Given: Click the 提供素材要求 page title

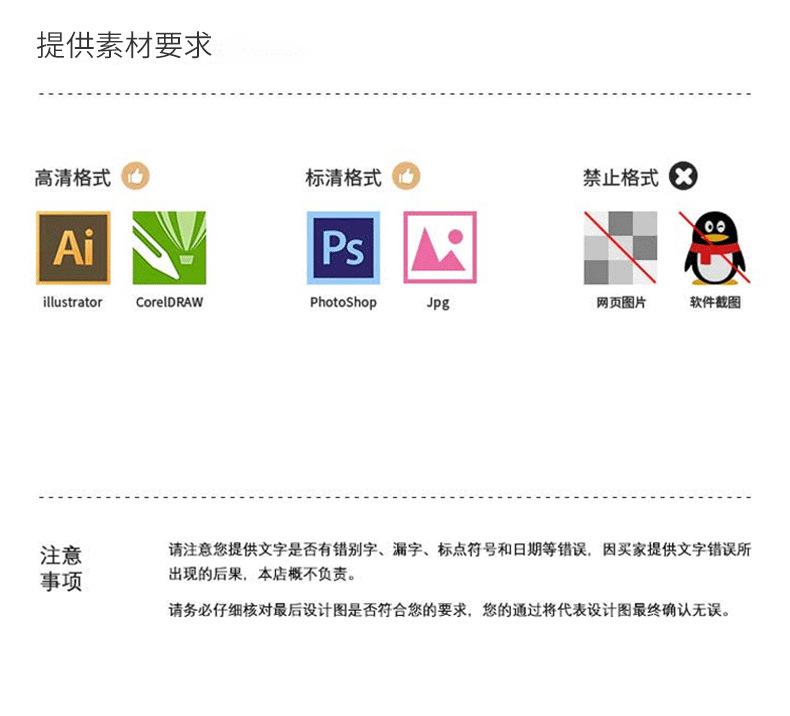Looking at the screenshot, I should [x=124, y=46].
